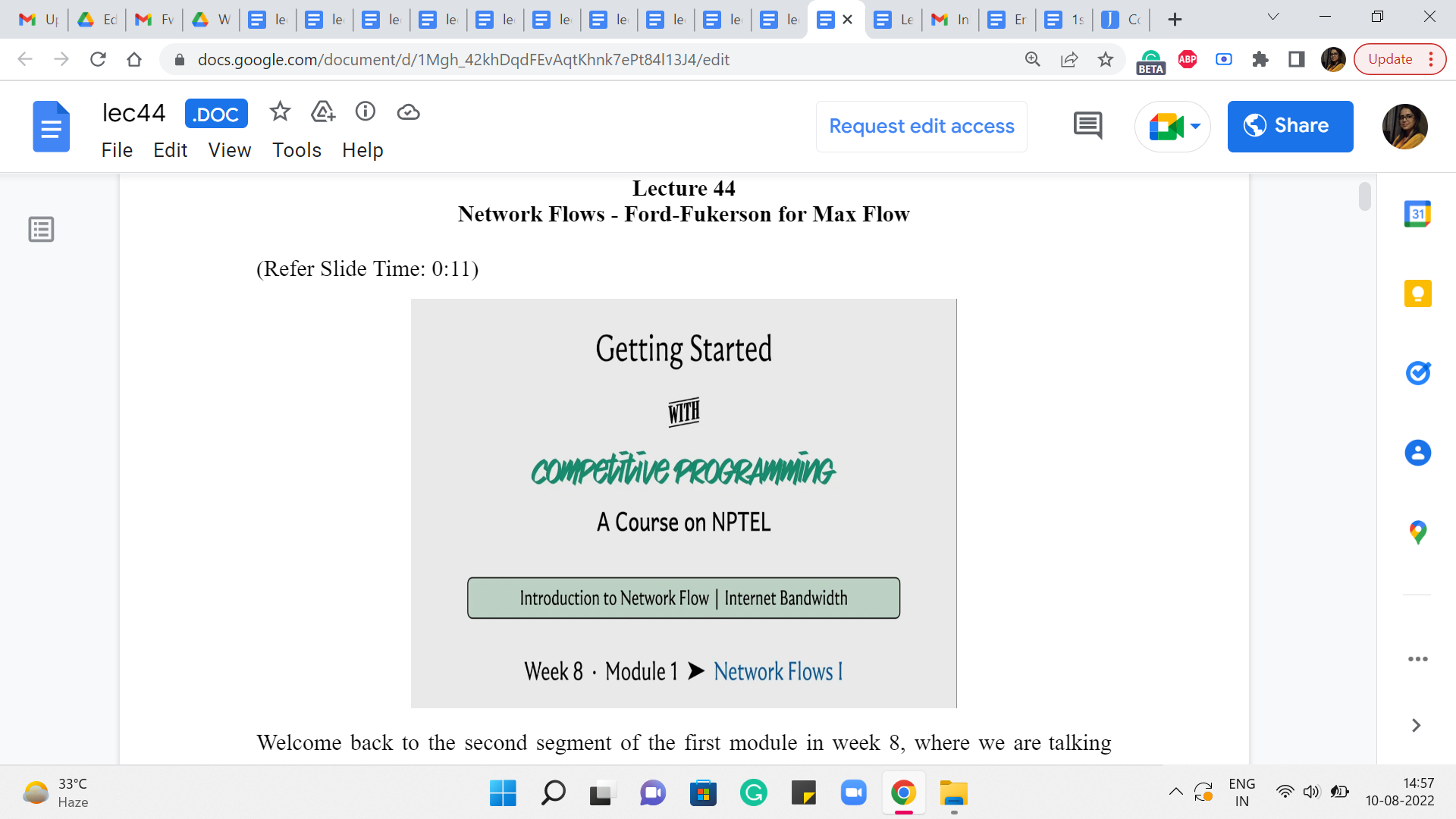
Task: Star the lec44 document
Action: click(x=280, y=112)
